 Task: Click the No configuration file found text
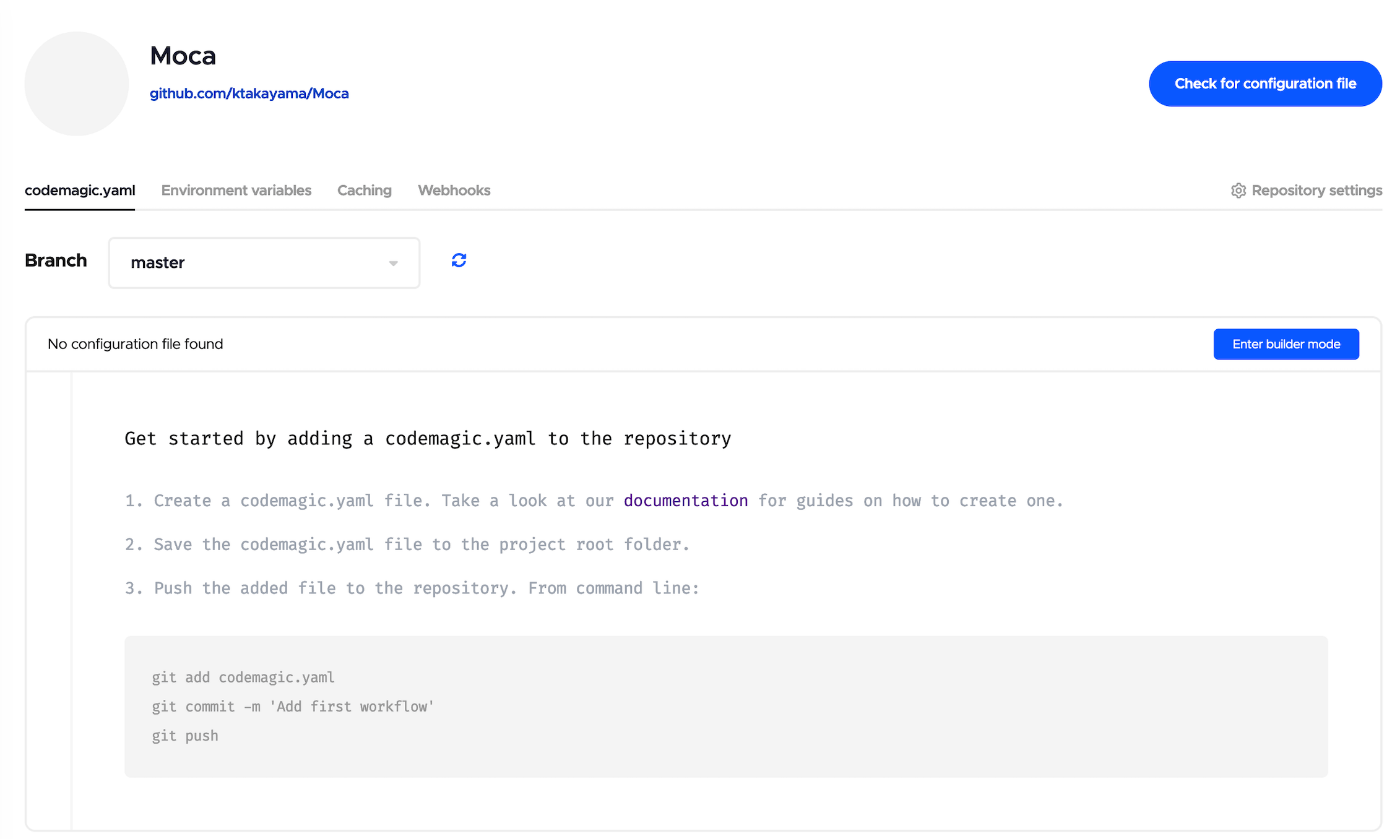coord(135,344)
